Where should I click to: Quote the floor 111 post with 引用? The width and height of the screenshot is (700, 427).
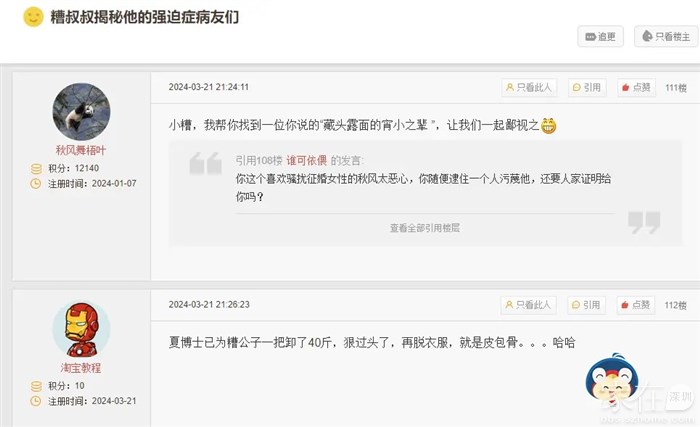coord(587,88)
